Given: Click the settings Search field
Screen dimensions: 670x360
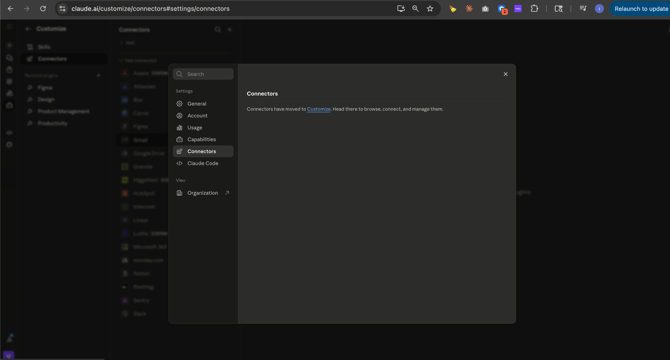Looking at the screenshot, I should [x=203, y=74].
